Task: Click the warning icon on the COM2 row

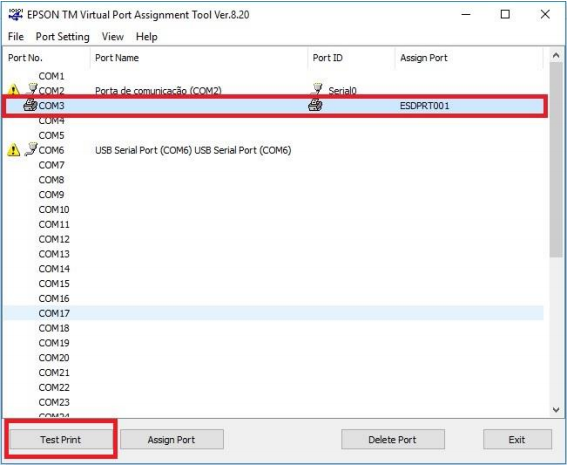Action: [x=13, y=89]
